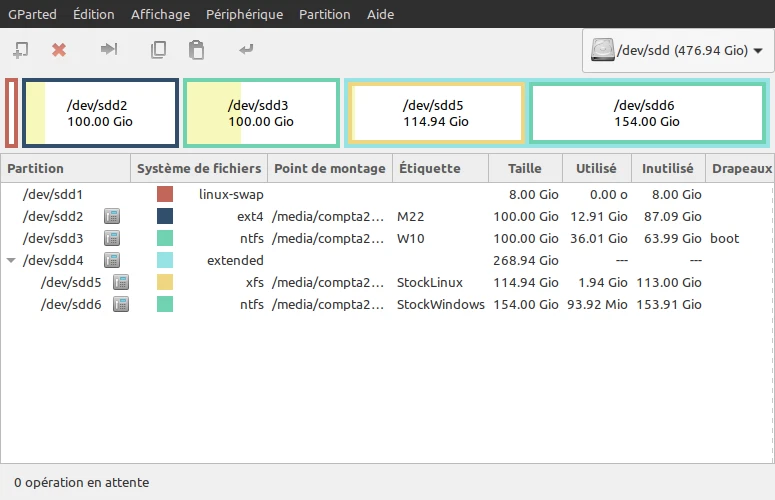Image resolution: width=775 pixels, height=500 pixels.
Task: Sort by the Utilisé column header
Action: pyautogui.click(x=597, y=168)
